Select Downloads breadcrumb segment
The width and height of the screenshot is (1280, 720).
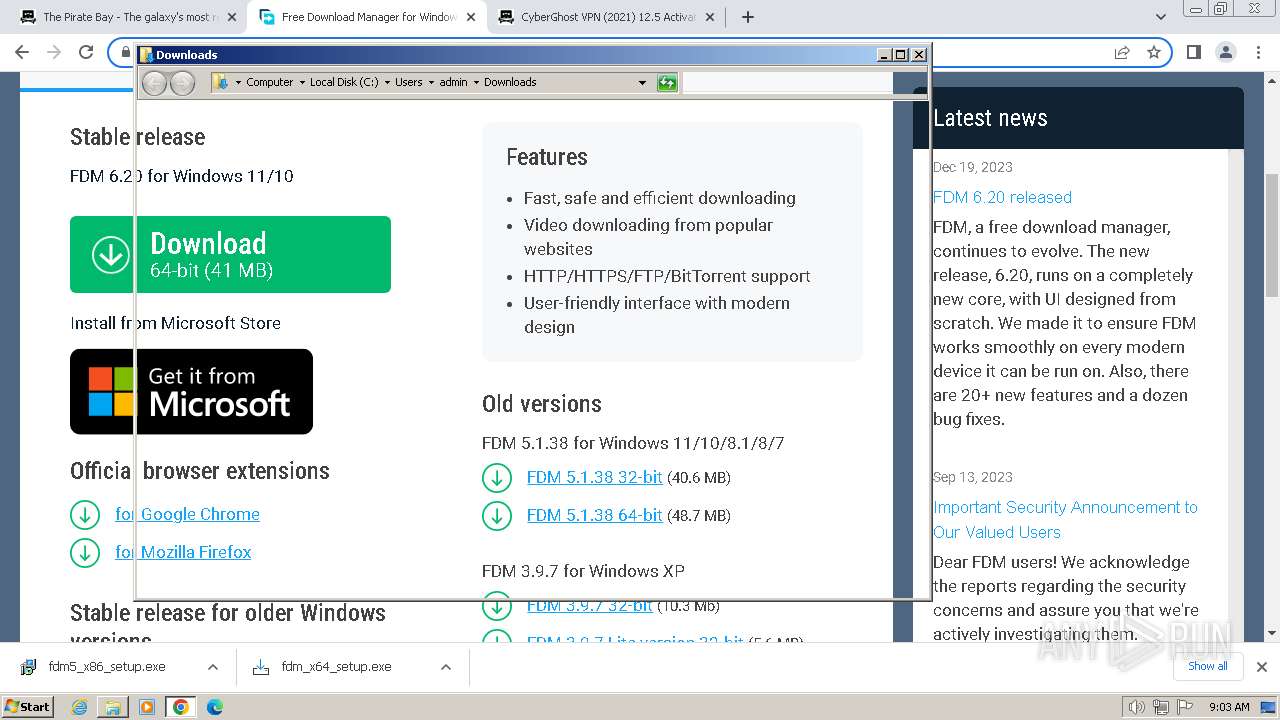[x=510, y=83]
